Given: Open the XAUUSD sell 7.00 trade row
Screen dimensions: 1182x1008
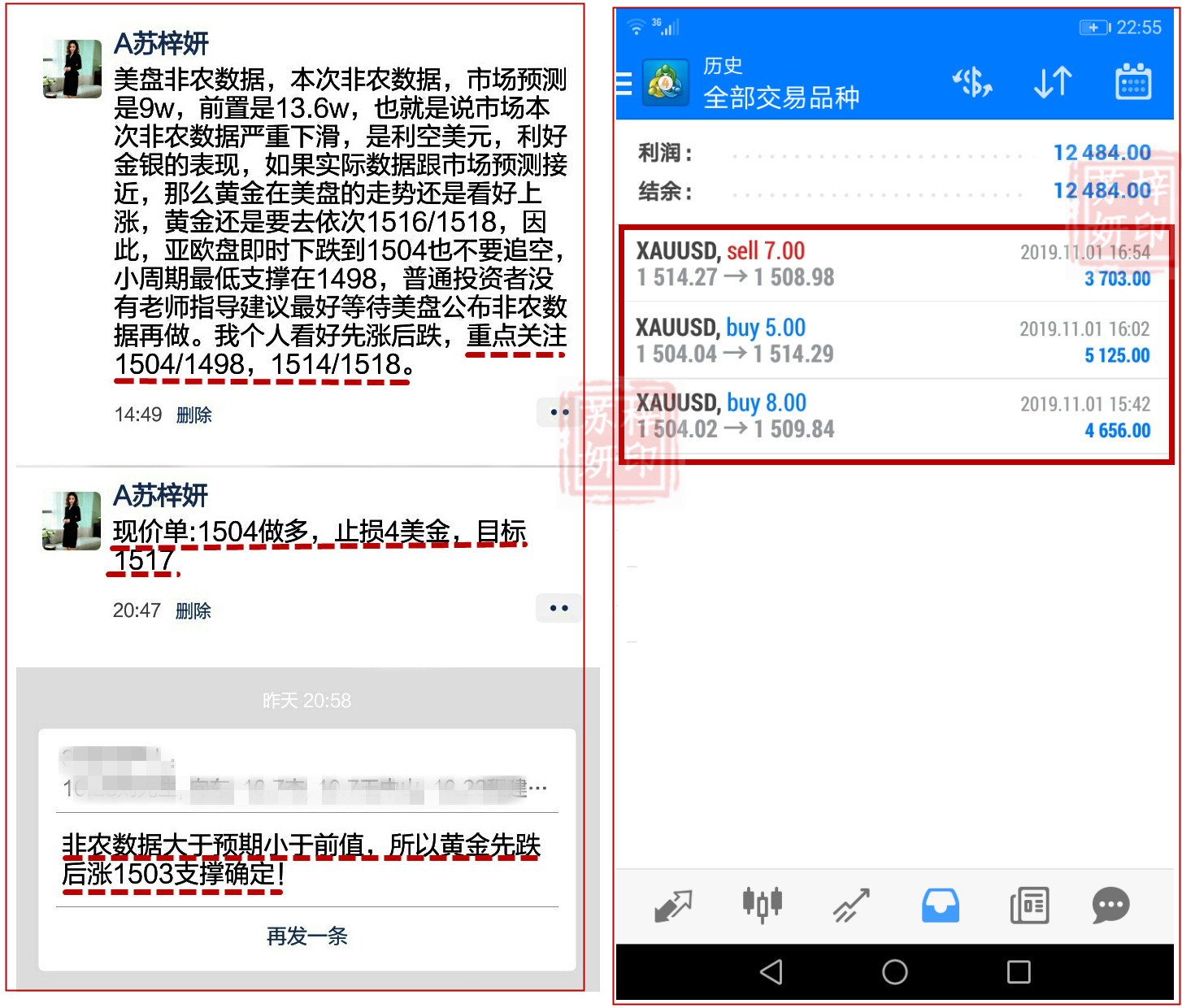Looking at the screenshot, I should (893, 265).
